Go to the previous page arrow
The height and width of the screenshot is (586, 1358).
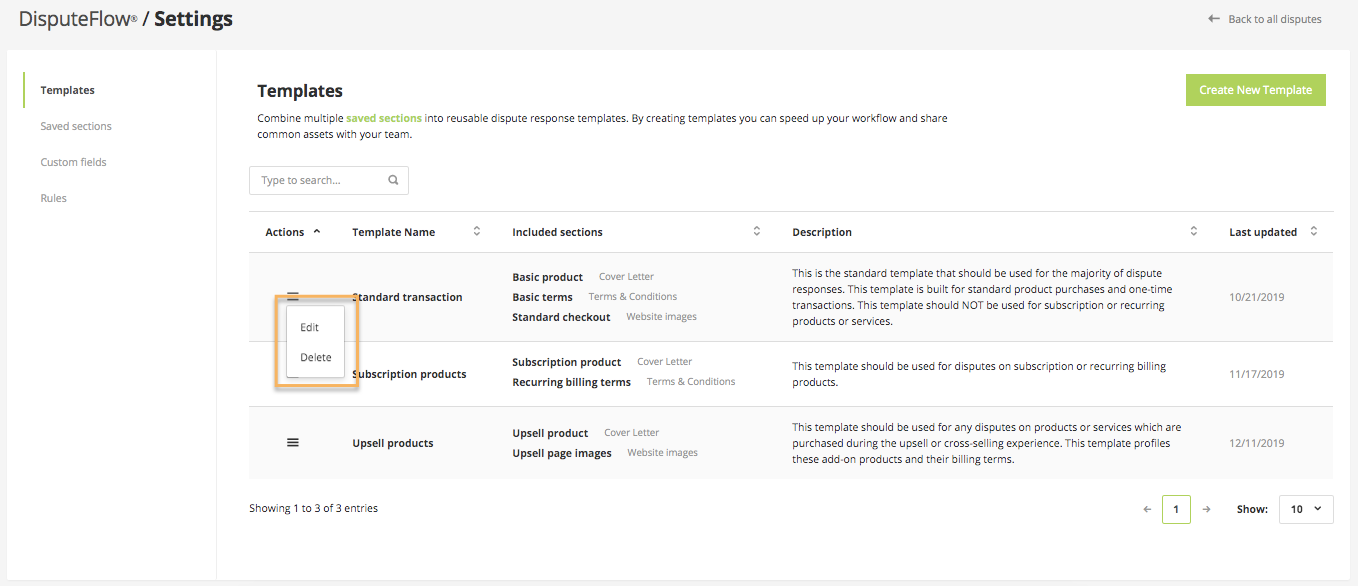pos(1147,509)
